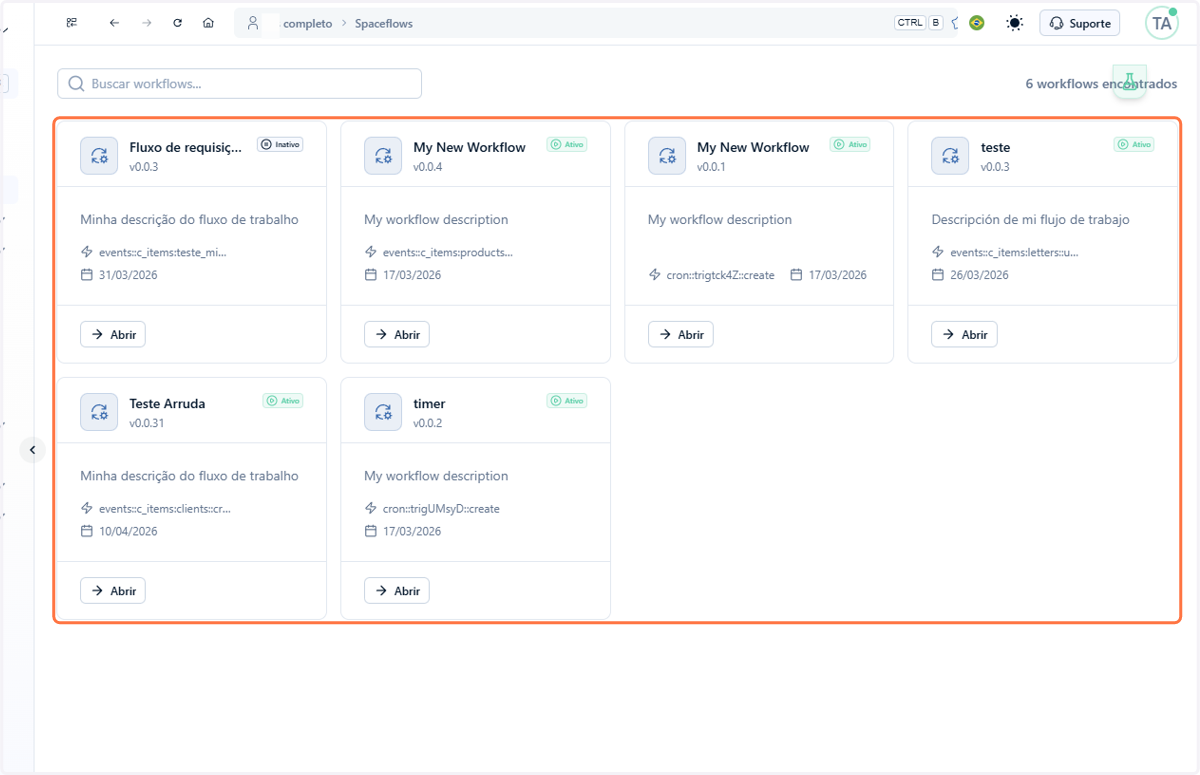Click trigger 'events::c_items:teste_mi...'

pos(163,252)
